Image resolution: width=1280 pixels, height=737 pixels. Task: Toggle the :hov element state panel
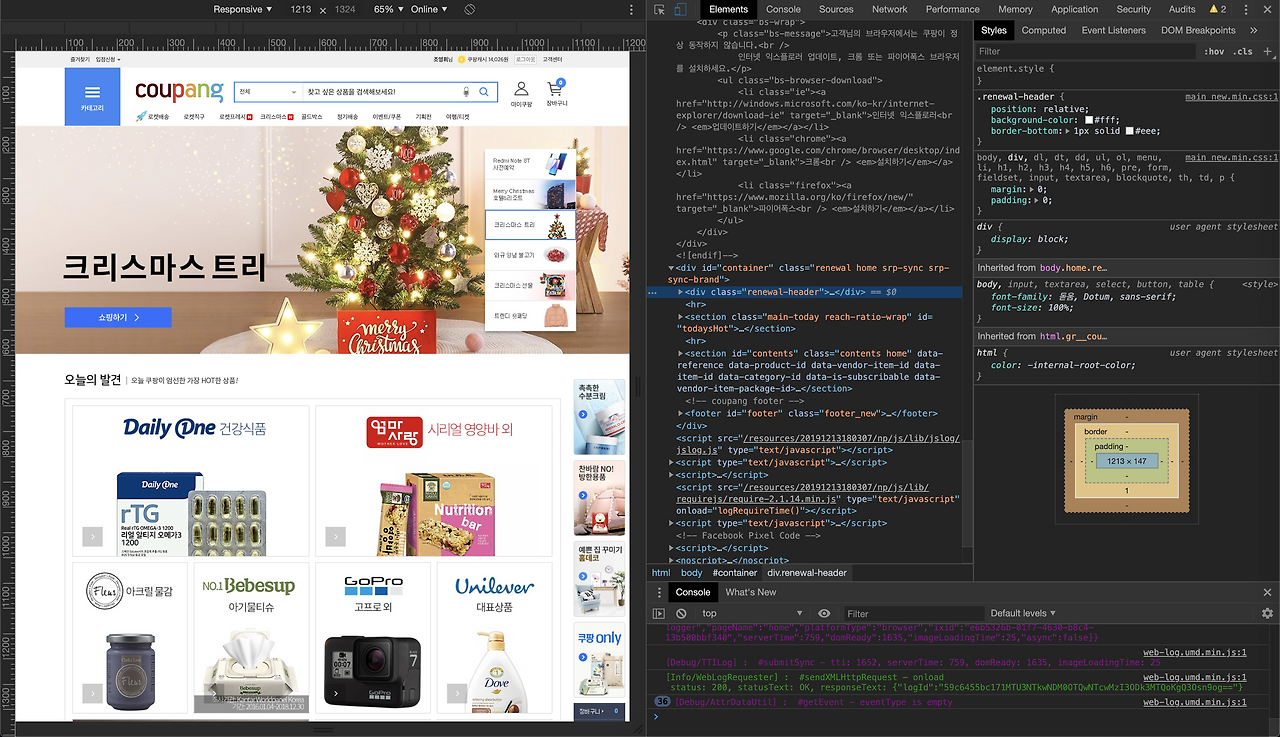click(1214, 51)
